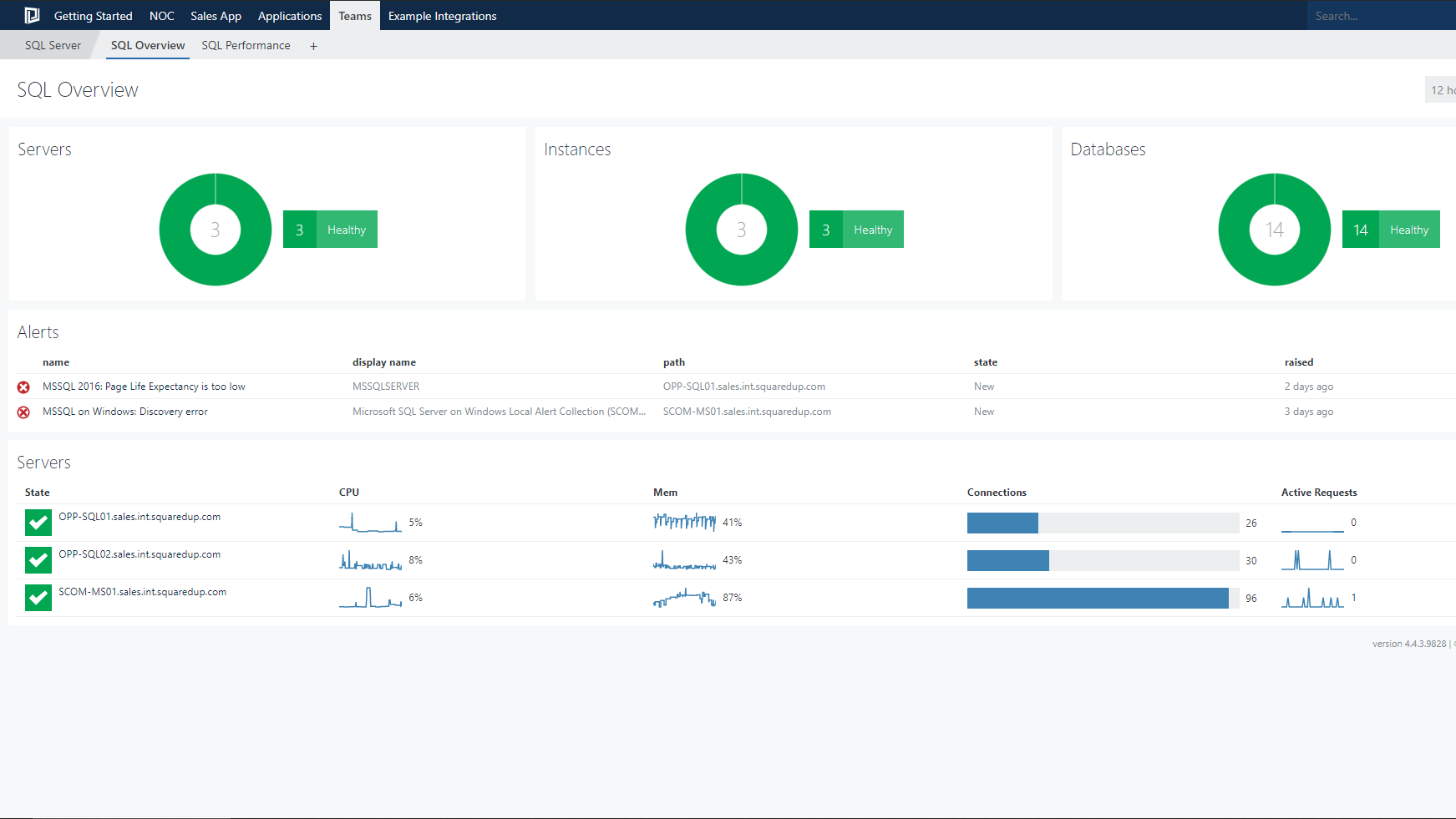Click the green healthy checkmark for SCOM-MS01
The height and width of the screenshot is (819, 1456).
(38, 598)
